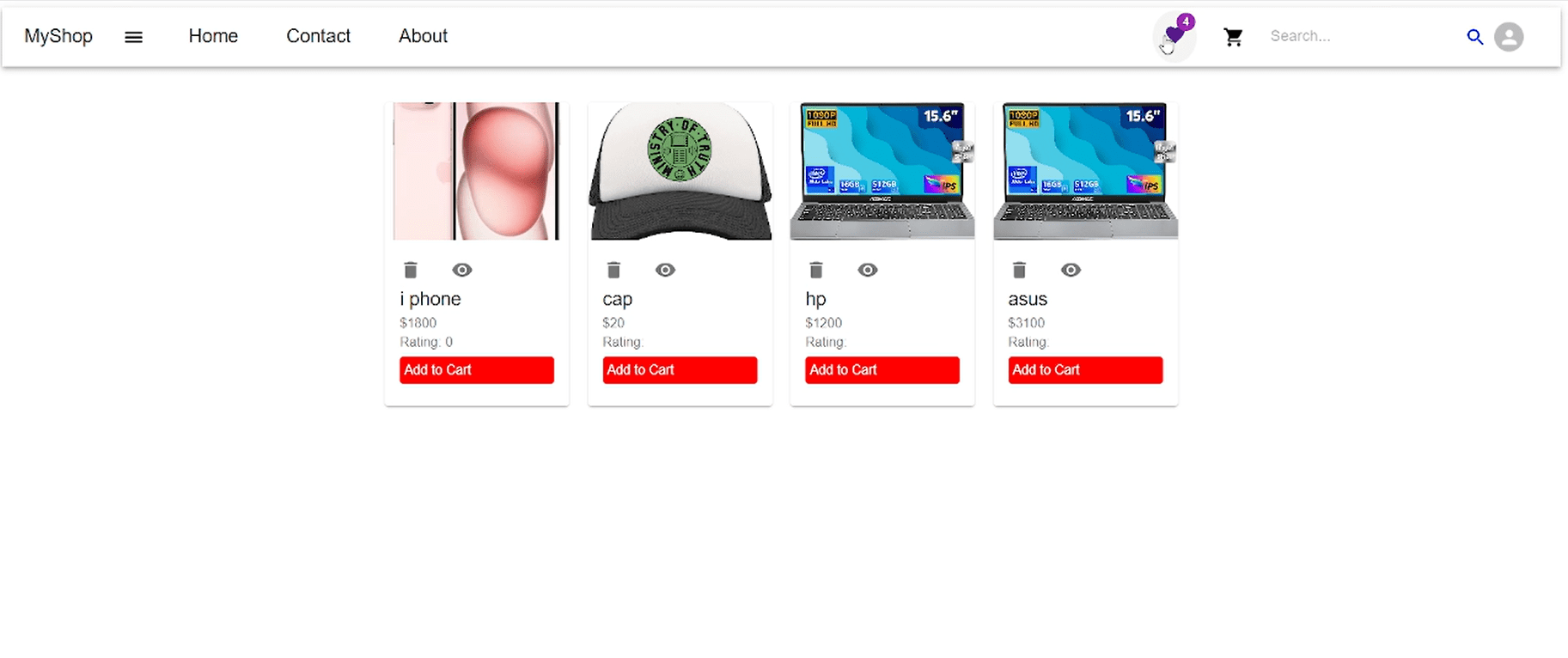Viewport: 1568px width, 658px height.
Task: Go to the Home page
Action: coord(213,36)
